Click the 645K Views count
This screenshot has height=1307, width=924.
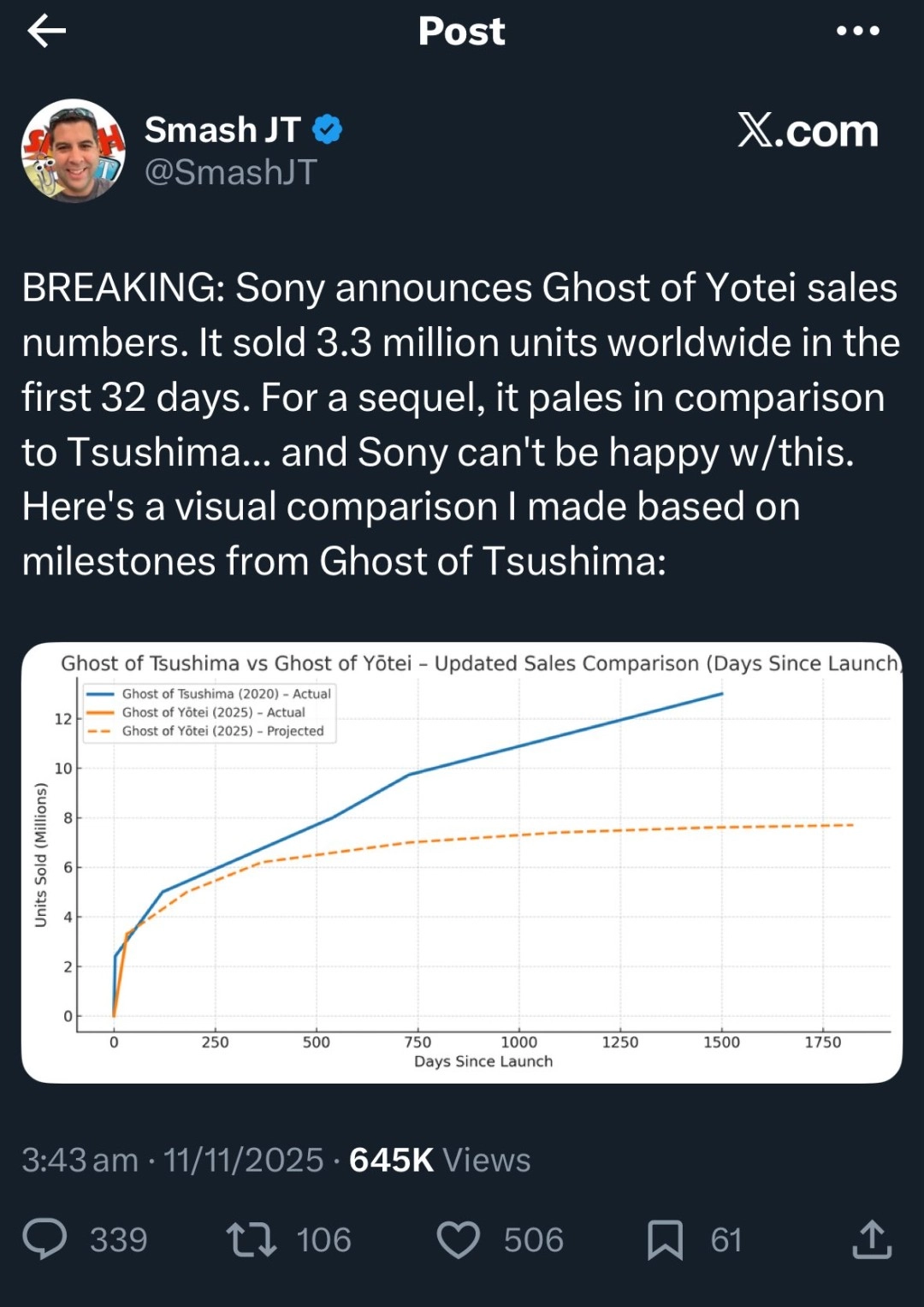pos(440,1160)
